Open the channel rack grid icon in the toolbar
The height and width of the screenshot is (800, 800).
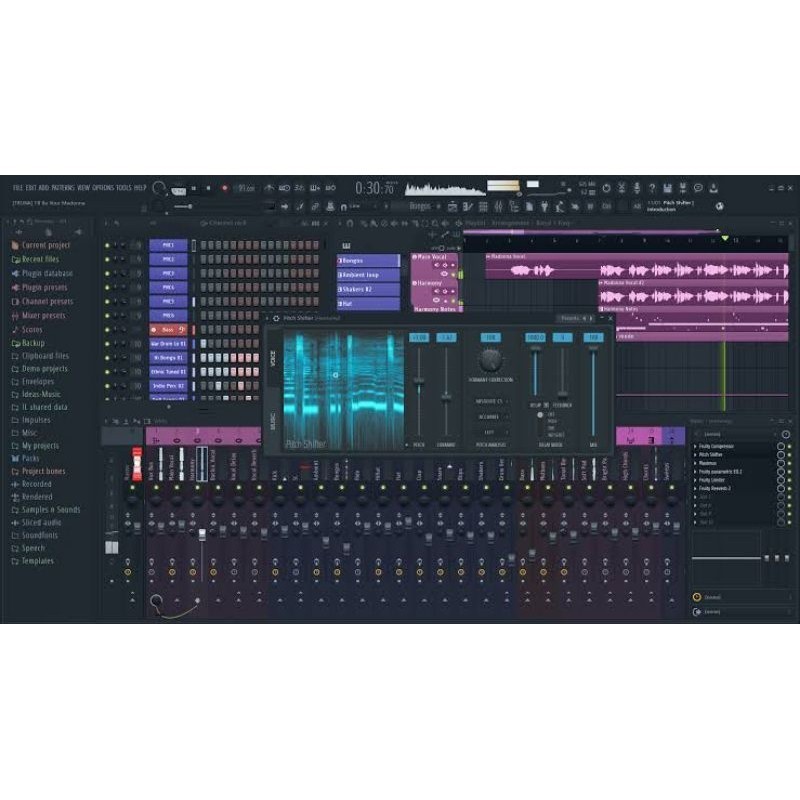pyautogui.click(x=483, y=207)
